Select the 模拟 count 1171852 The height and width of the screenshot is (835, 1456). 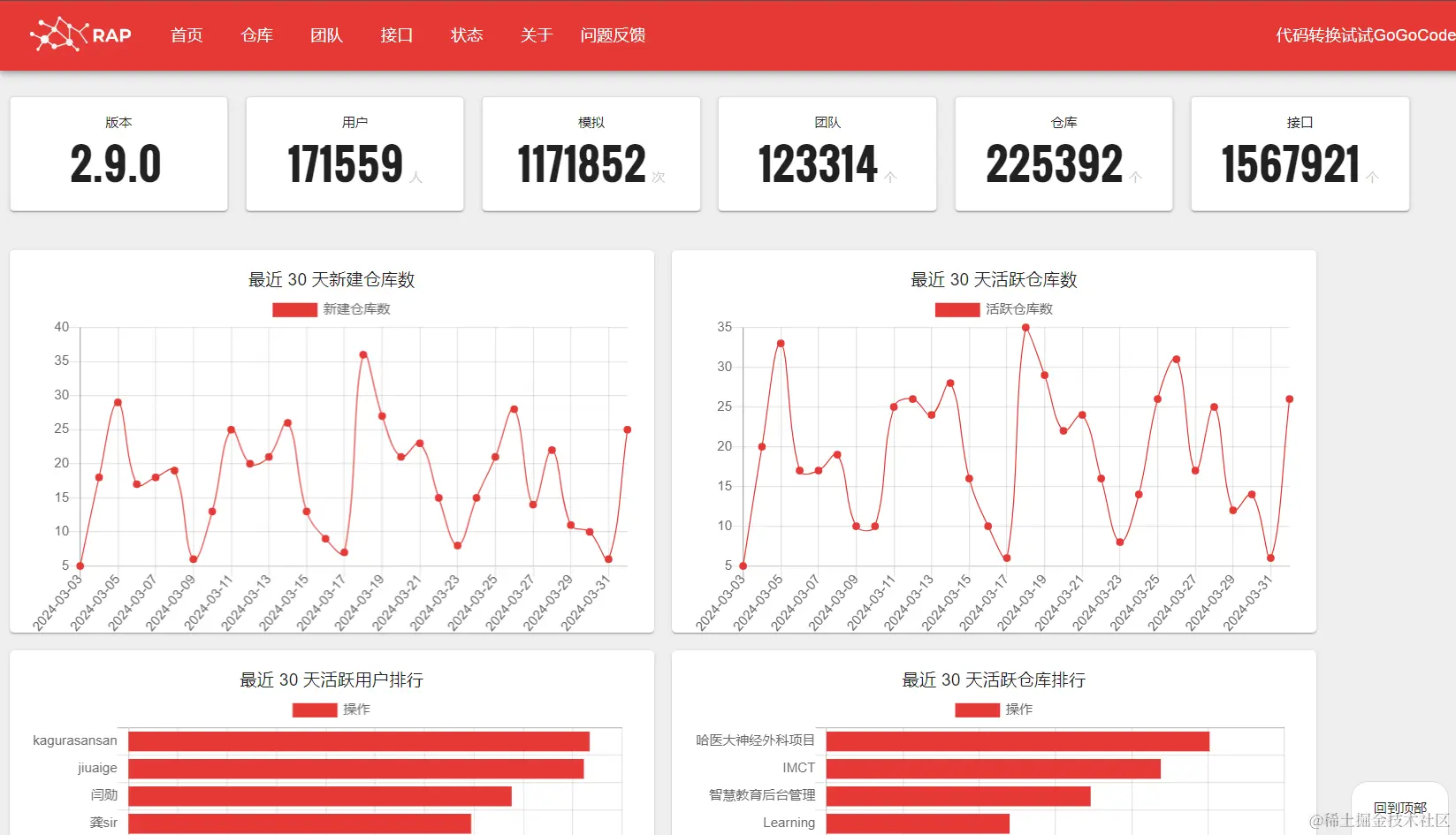582,164
